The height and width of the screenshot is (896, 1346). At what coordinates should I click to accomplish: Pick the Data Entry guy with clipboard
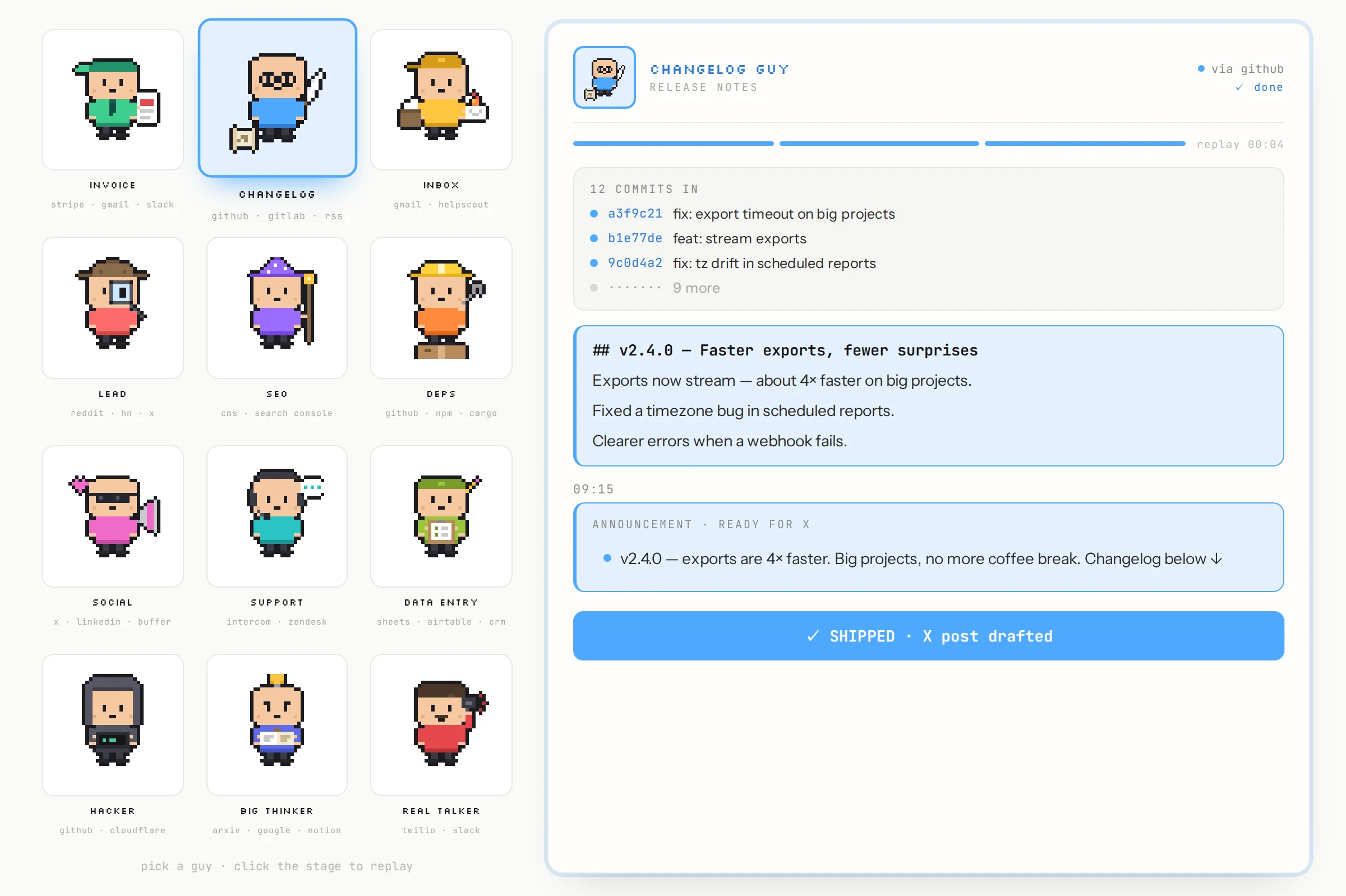441,516
